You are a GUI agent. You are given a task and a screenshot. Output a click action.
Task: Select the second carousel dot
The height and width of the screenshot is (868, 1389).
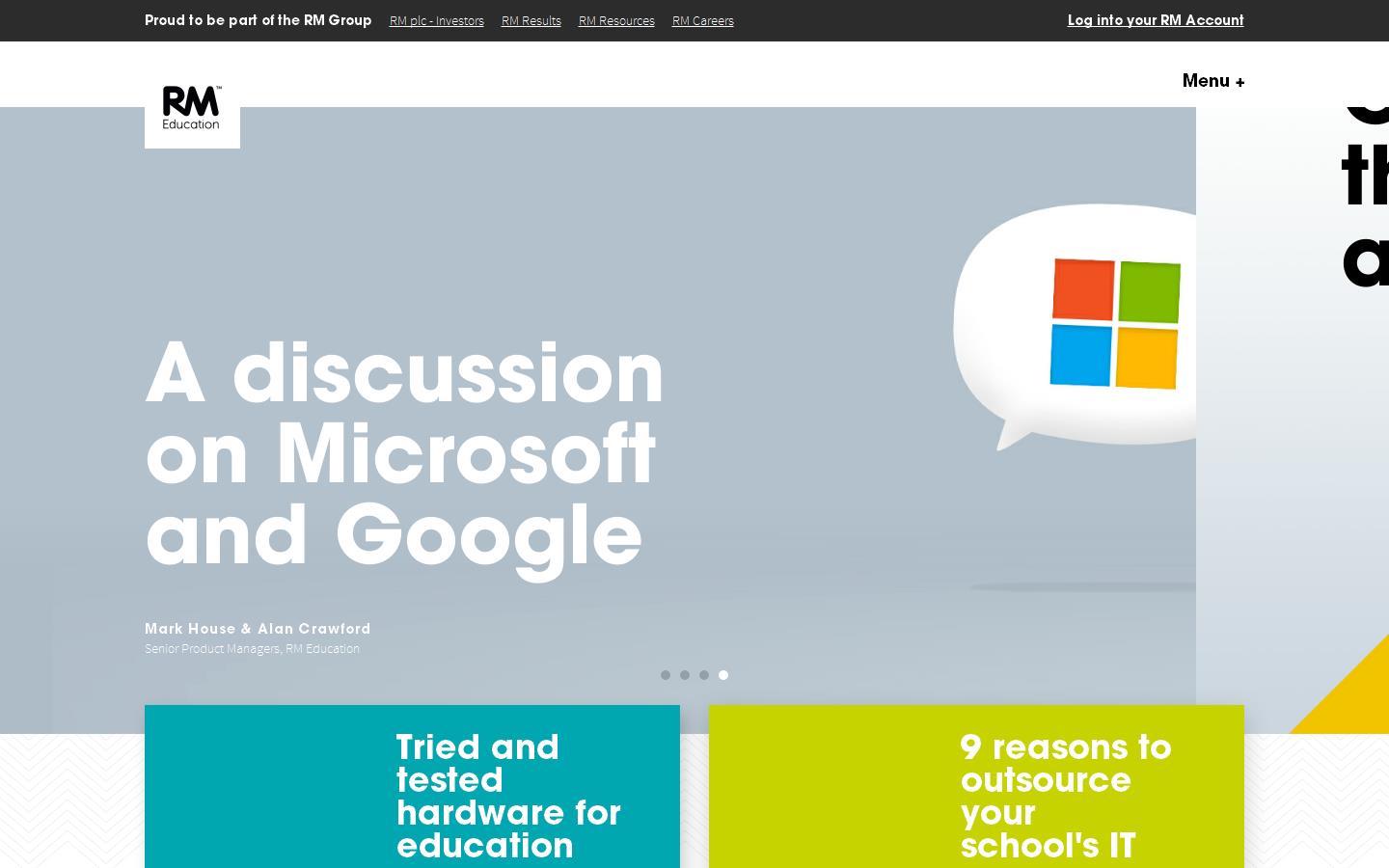685,675
